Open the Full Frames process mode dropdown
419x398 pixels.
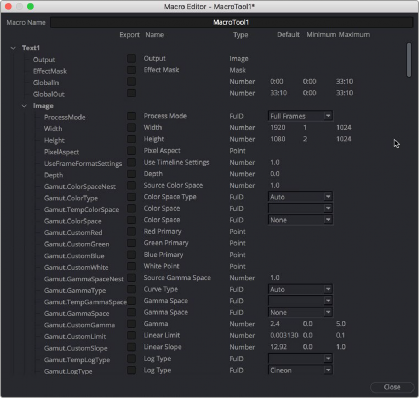coord(300,116)
